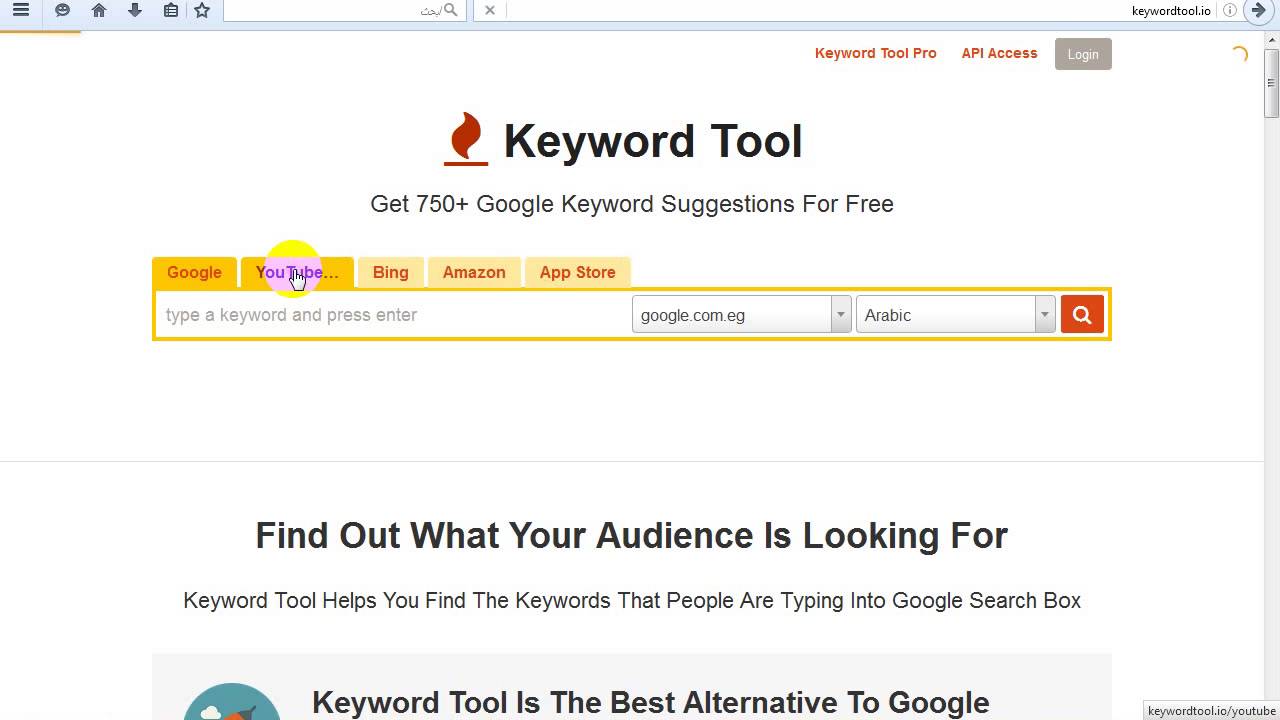Viewport: 1280px width, 720px height.
Task: Open the browser hamburger menu
Action: pyautogui.click(x=20, y=10)
